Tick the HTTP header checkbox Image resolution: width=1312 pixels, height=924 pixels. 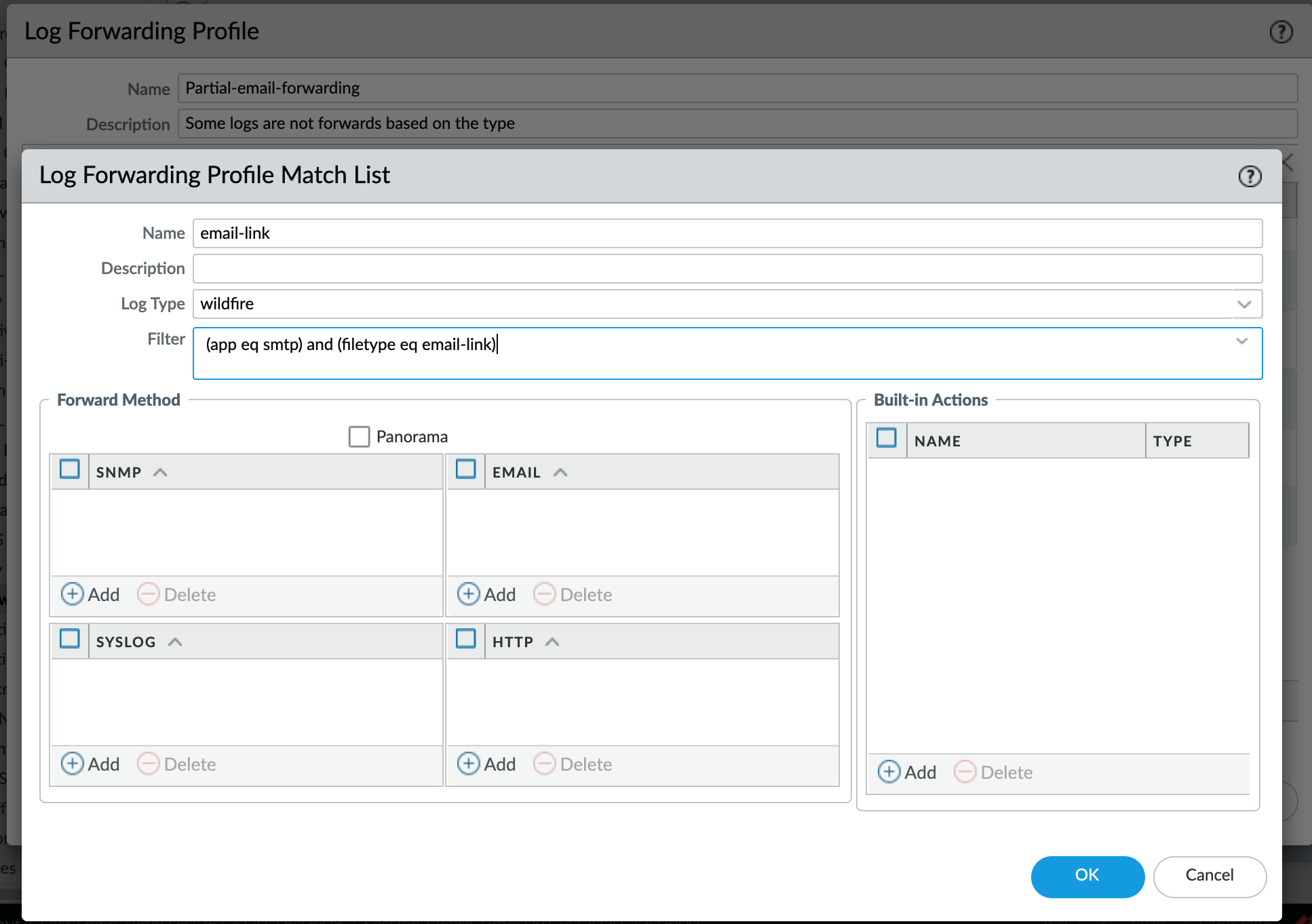[x=466, y=639]
